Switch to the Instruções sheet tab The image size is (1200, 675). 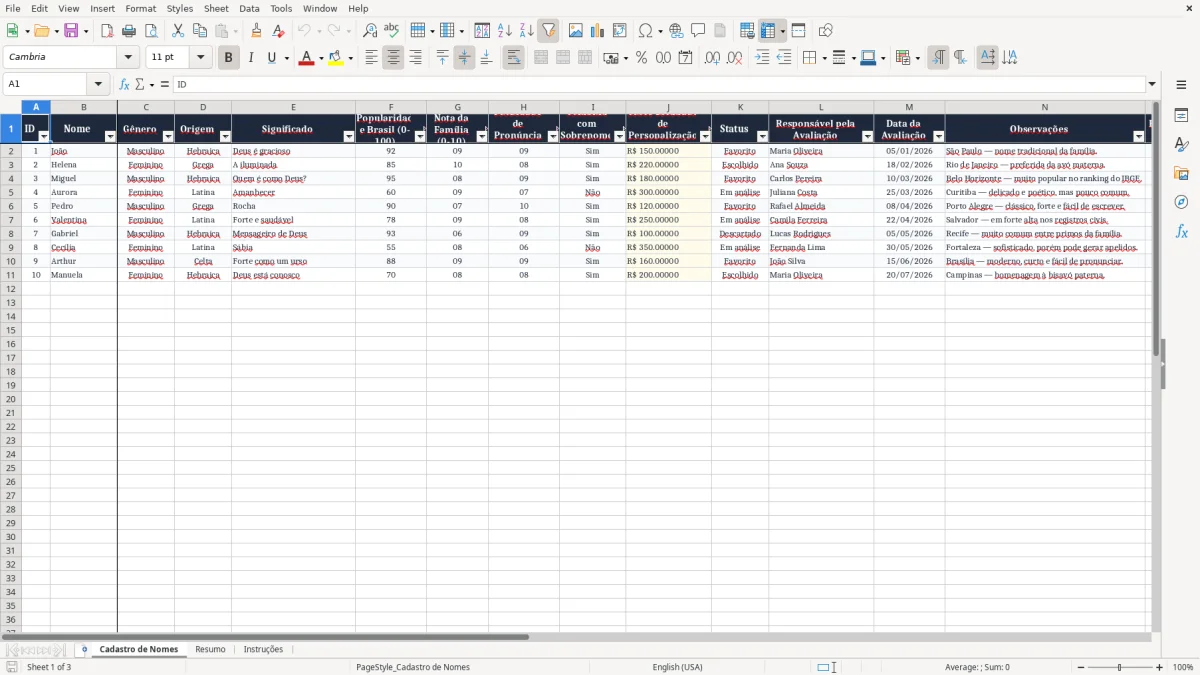tap(263, 649)
